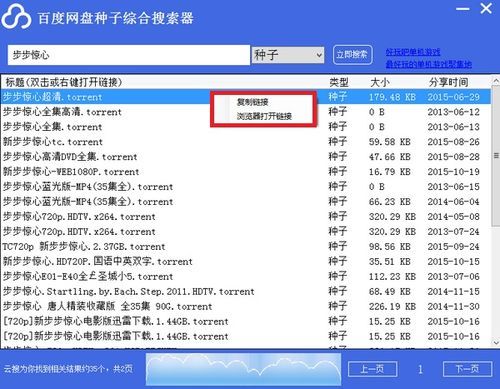Image resolution: width=500 pixels, height=389 pixels.
Task: Click the scrollbar up arrow
Action: point(496,81)
